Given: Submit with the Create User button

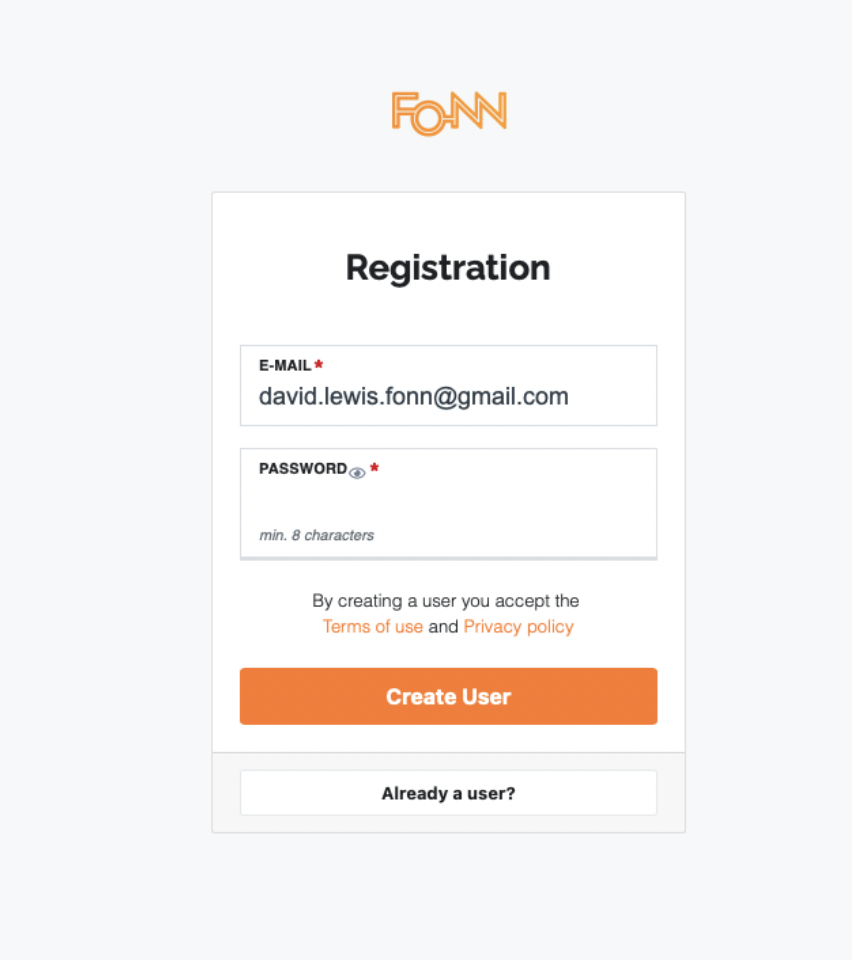Looking at the screenshot, I should point(448,696).
